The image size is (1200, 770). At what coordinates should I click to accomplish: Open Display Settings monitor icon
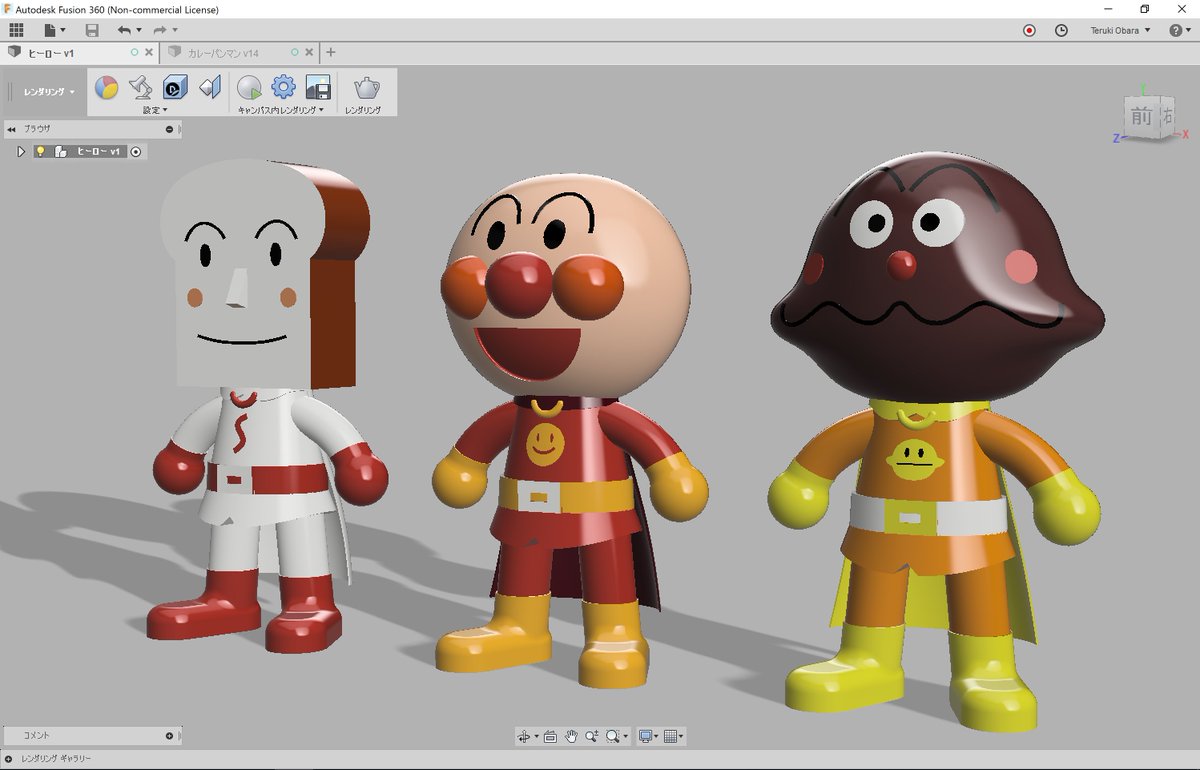pos(646,737)
